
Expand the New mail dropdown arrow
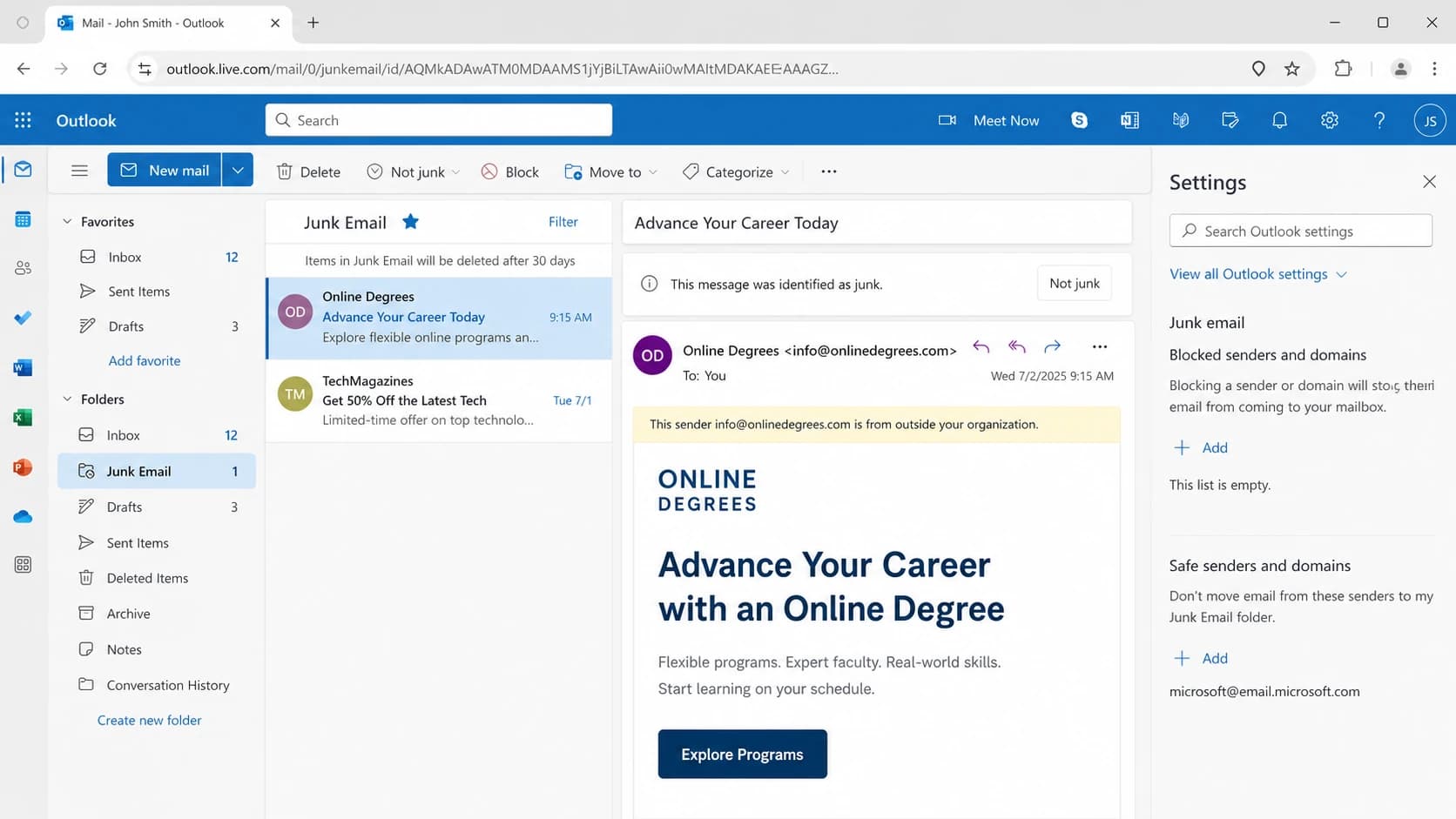click(238, 171)
